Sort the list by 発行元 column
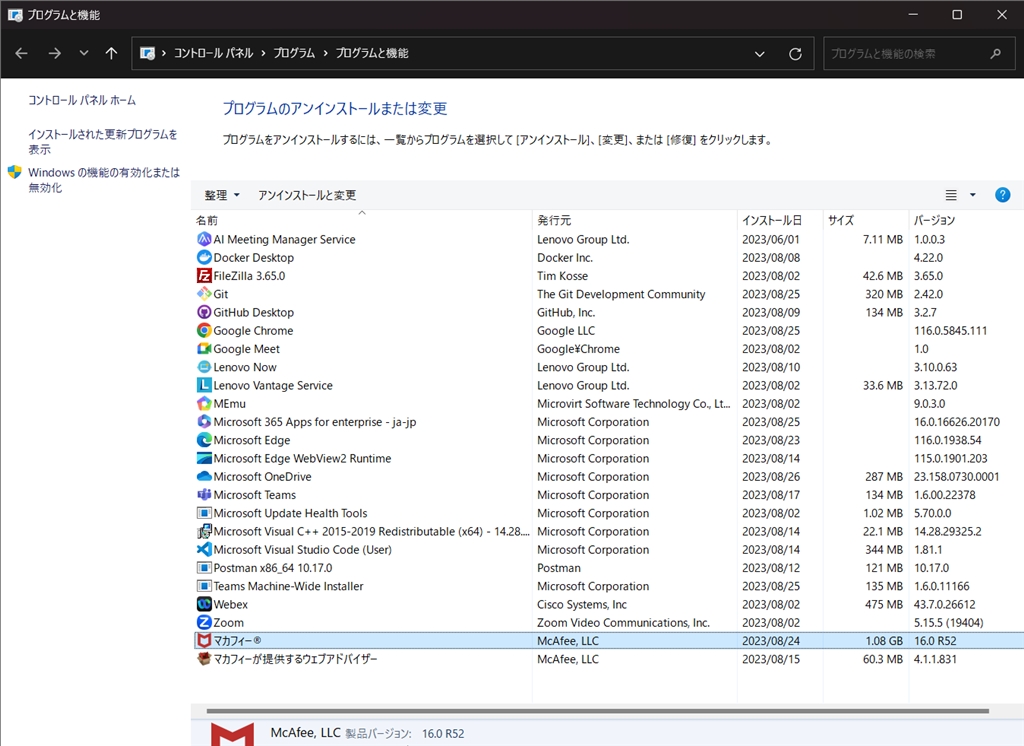1024x746 pixels. (x=554, y=221)
